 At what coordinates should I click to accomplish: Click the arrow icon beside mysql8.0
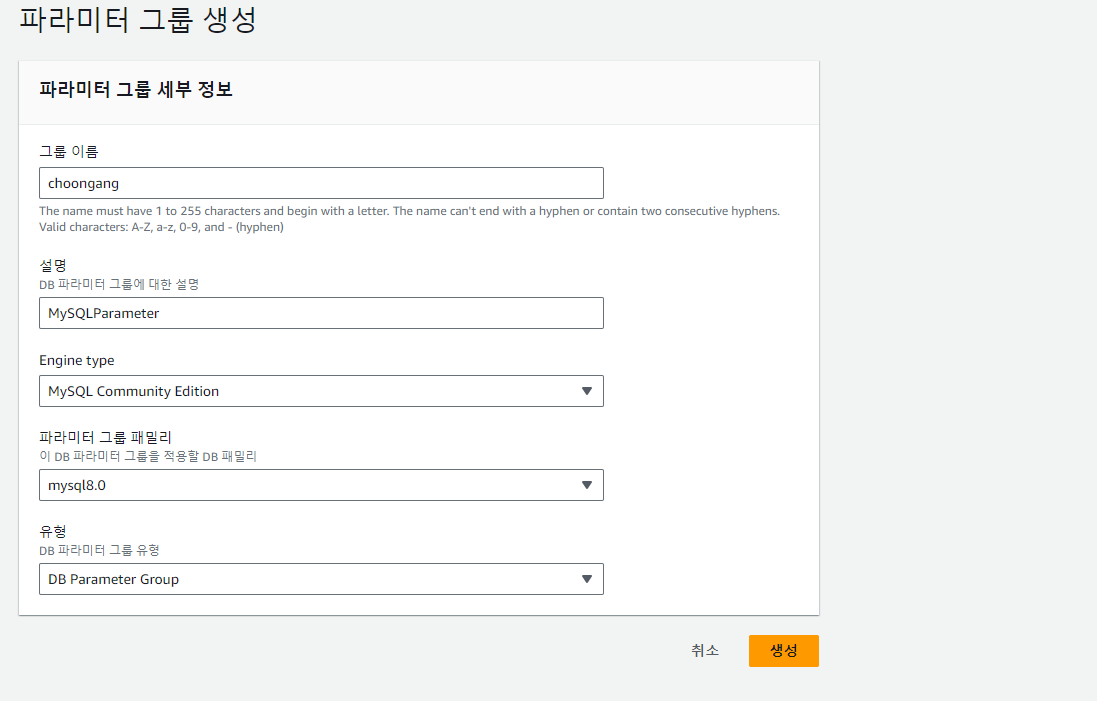[x=587, y=485]
